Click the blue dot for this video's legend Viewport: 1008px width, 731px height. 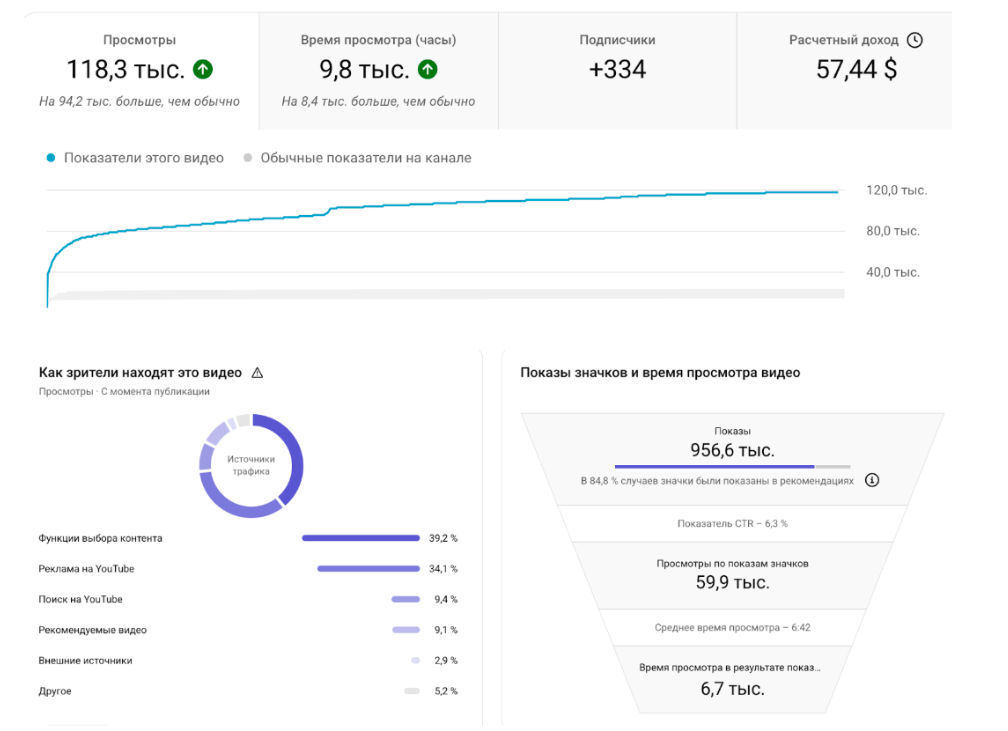coord(51,158)
